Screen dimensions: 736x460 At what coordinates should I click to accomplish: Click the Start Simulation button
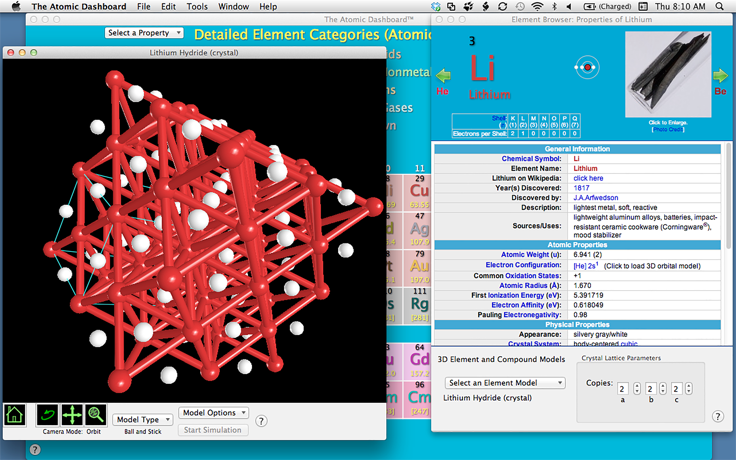(213, 429)
